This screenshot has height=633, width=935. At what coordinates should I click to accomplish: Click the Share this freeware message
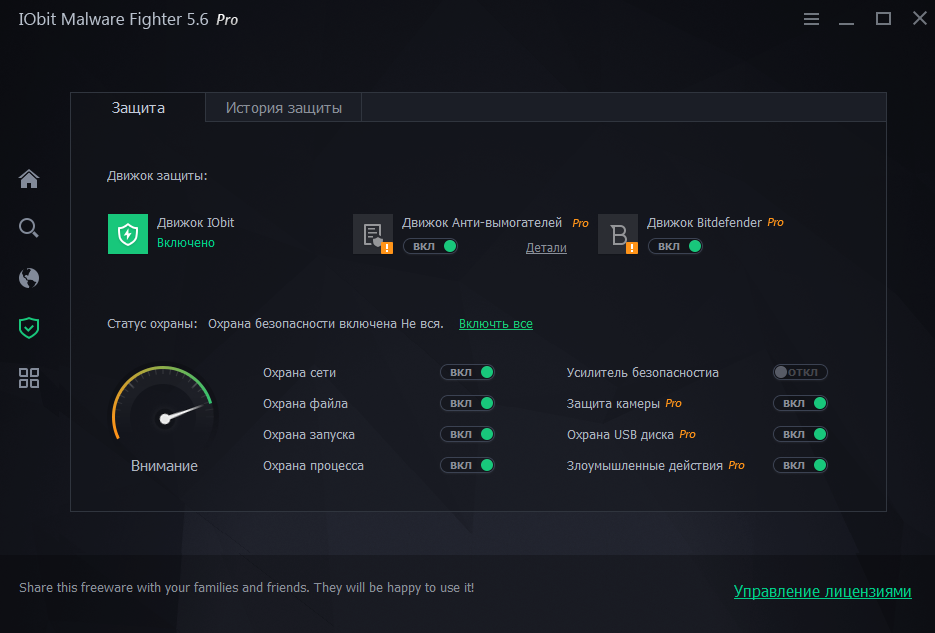[x=246, y=588]
